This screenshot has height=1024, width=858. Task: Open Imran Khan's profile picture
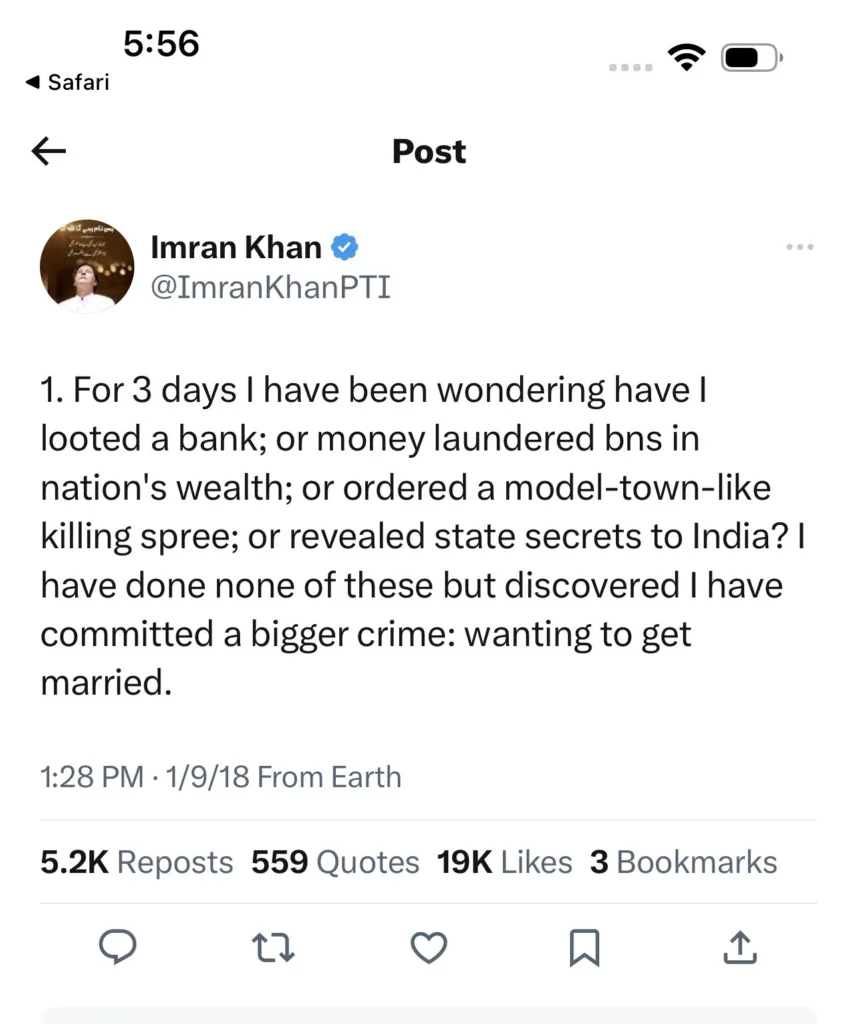[86, 264]
